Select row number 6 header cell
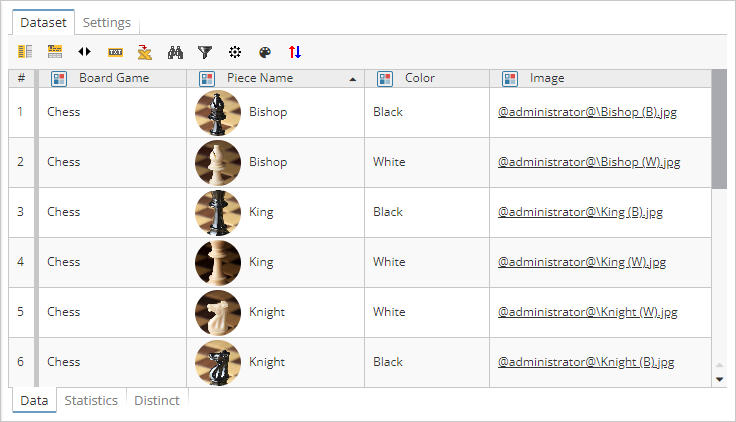This screenshot has width=736, height=422. (22, 362)
